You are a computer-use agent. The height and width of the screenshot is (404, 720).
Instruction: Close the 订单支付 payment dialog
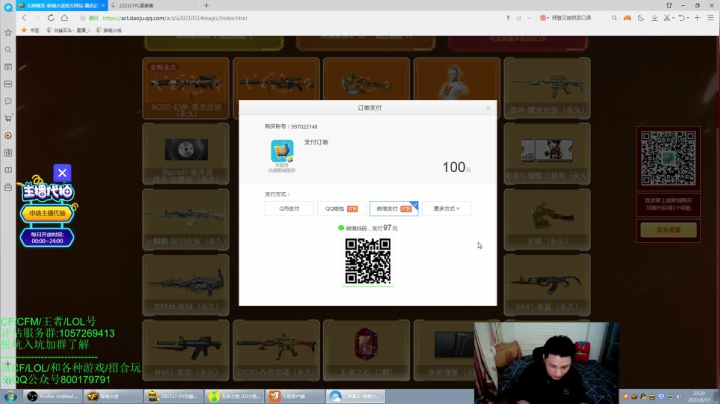click(488, 108)
